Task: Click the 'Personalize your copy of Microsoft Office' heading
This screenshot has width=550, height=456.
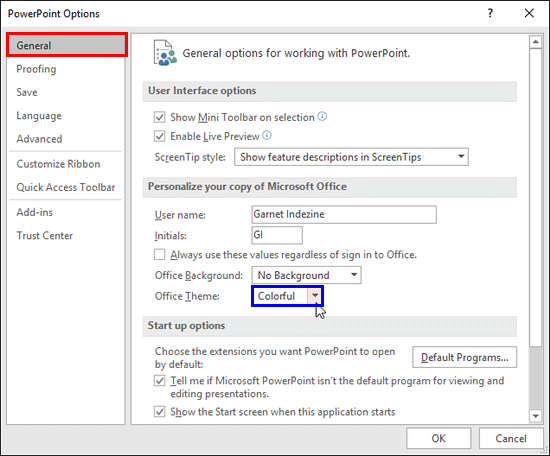Action: coord(247,187)
